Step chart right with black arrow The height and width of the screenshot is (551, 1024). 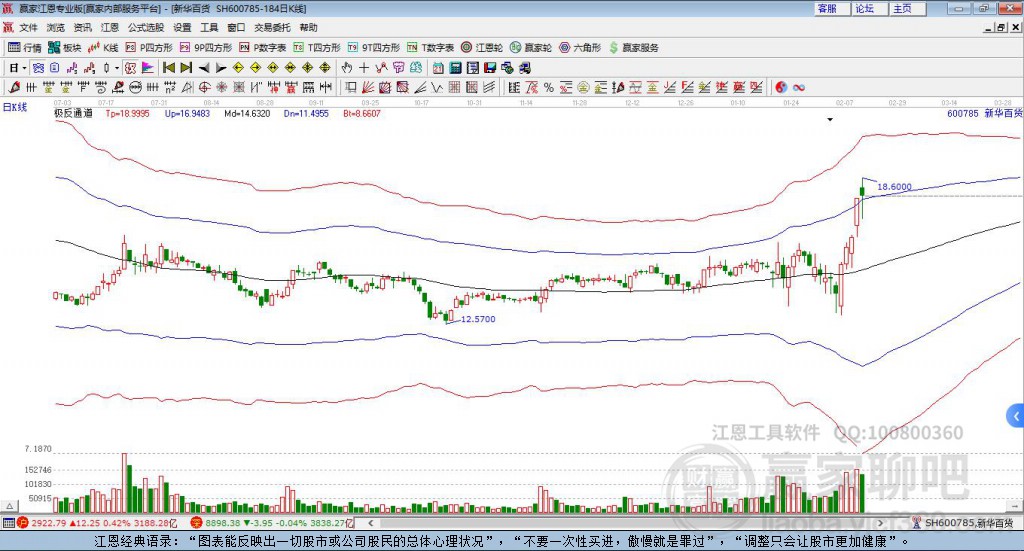click(x=221, y=68)
